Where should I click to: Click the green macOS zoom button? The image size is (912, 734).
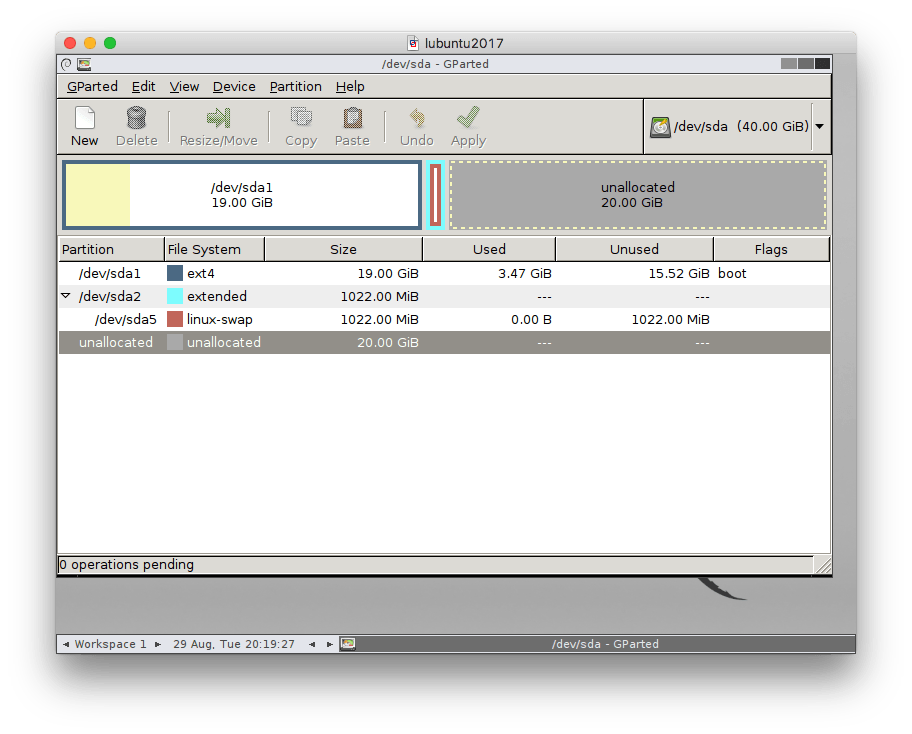pyautogui.click(x=110, y=43)
